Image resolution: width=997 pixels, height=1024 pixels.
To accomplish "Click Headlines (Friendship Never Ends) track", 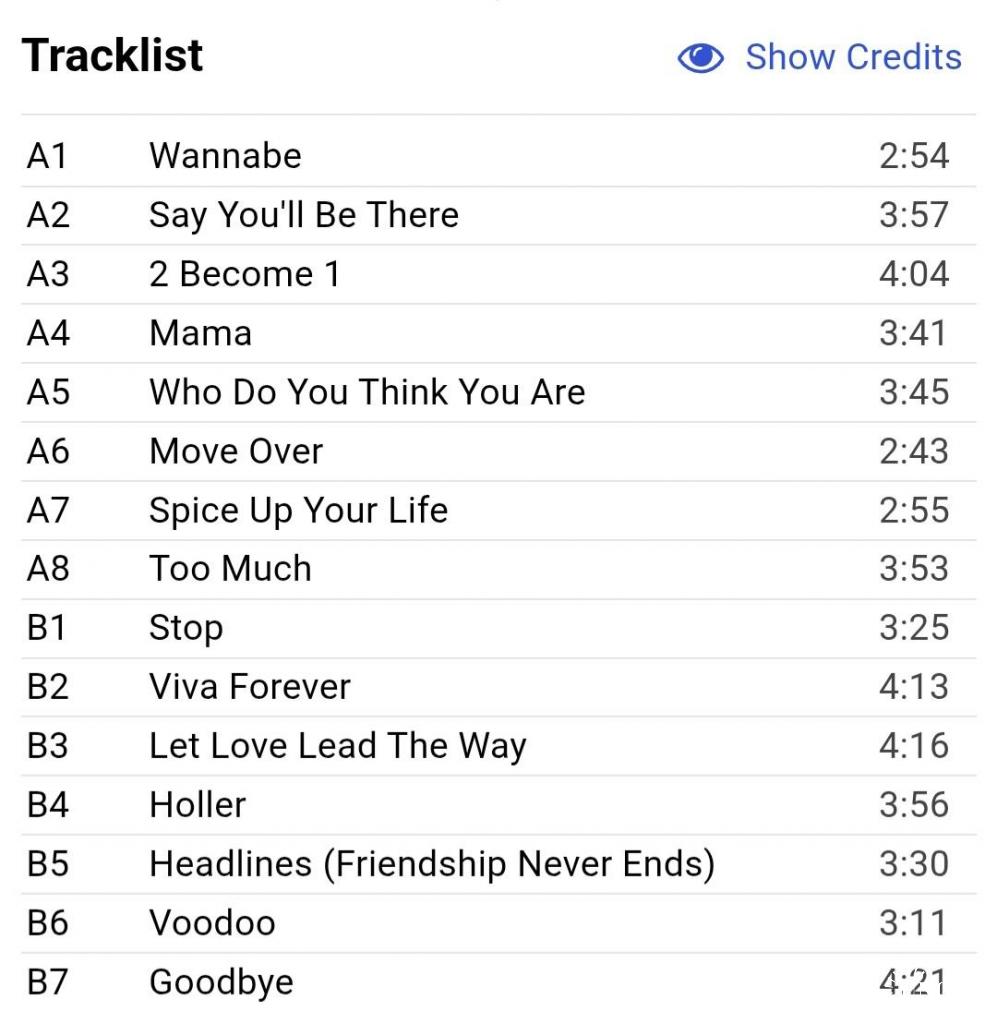I will pos(432,864).
